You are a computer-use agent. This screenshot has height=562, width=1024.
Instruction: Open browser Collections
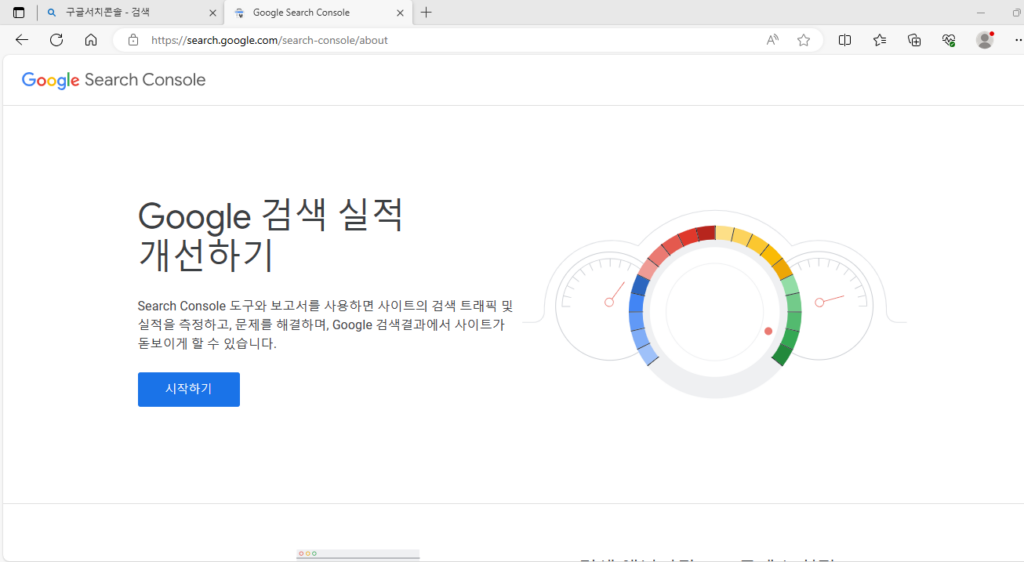(914, 40)
